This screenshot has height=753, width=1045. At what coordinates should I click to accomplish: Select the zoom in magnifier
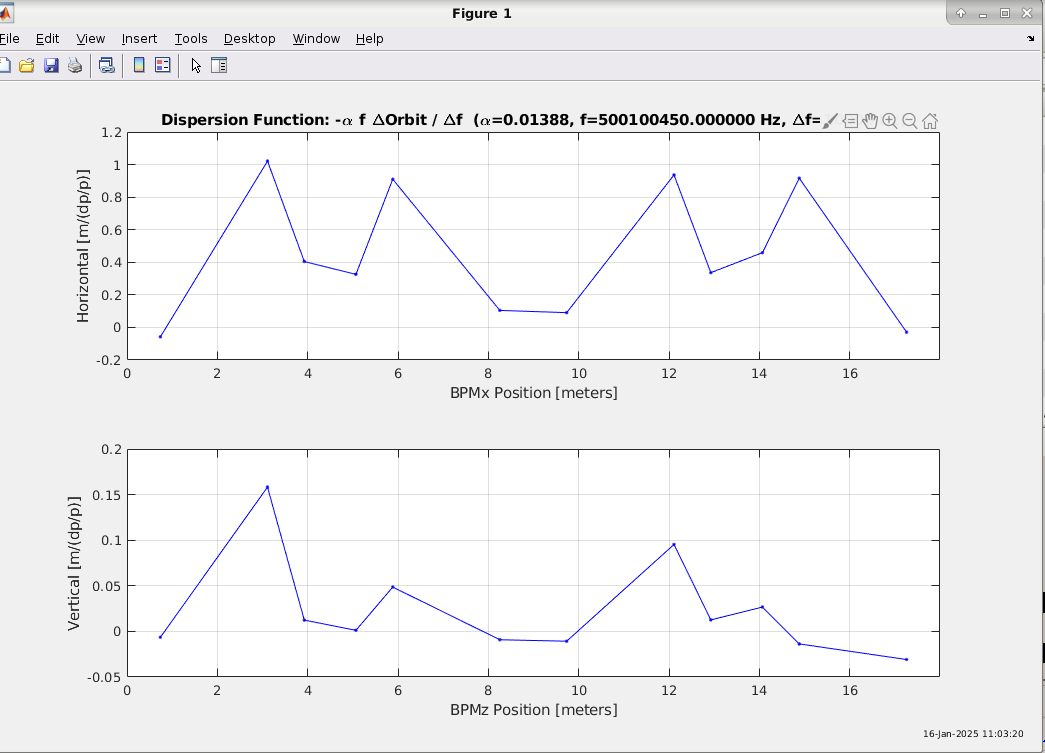[x=890, y=121]
